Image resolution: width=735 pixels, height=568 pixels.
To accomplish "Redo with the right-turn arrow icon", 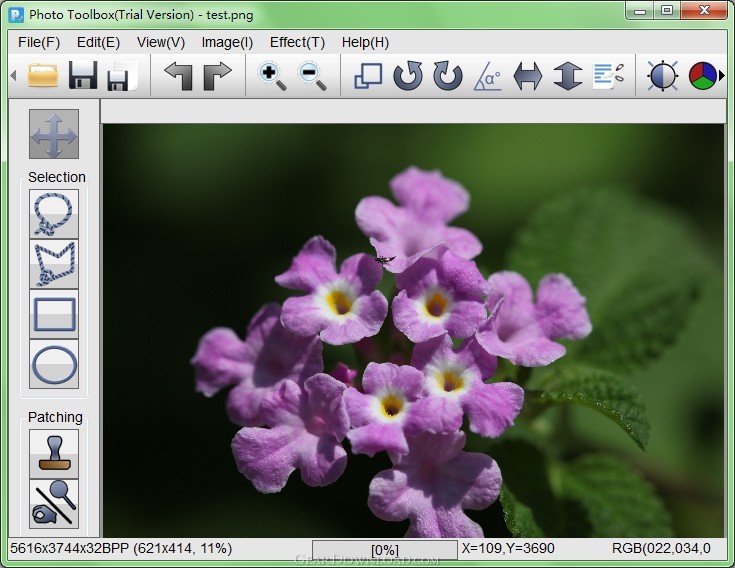I will click(218, 75).
